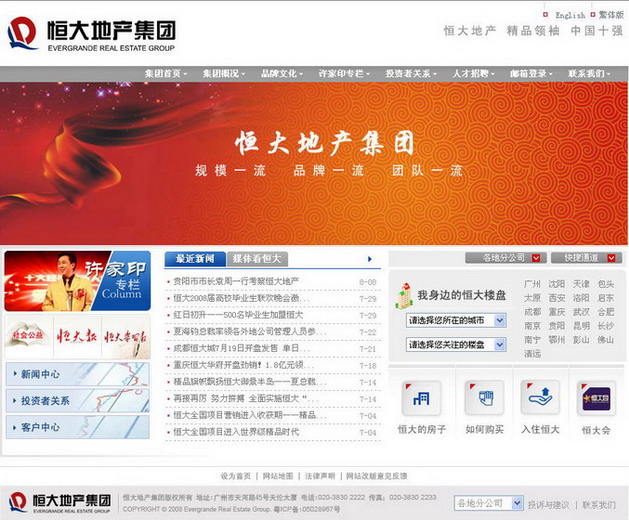The height and width of the screenshot is (520, 629).
Task: Open the 新闻中心 sidebar button
Action: pyautogui.click(x=77, y=374)
